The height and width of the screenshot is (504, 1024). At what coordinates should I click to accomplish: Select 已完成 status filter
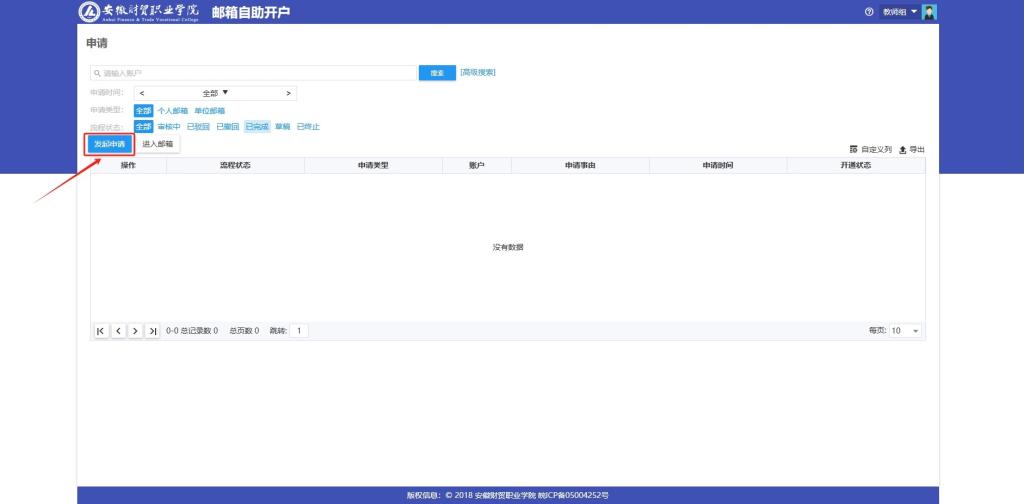pos(257,127)
